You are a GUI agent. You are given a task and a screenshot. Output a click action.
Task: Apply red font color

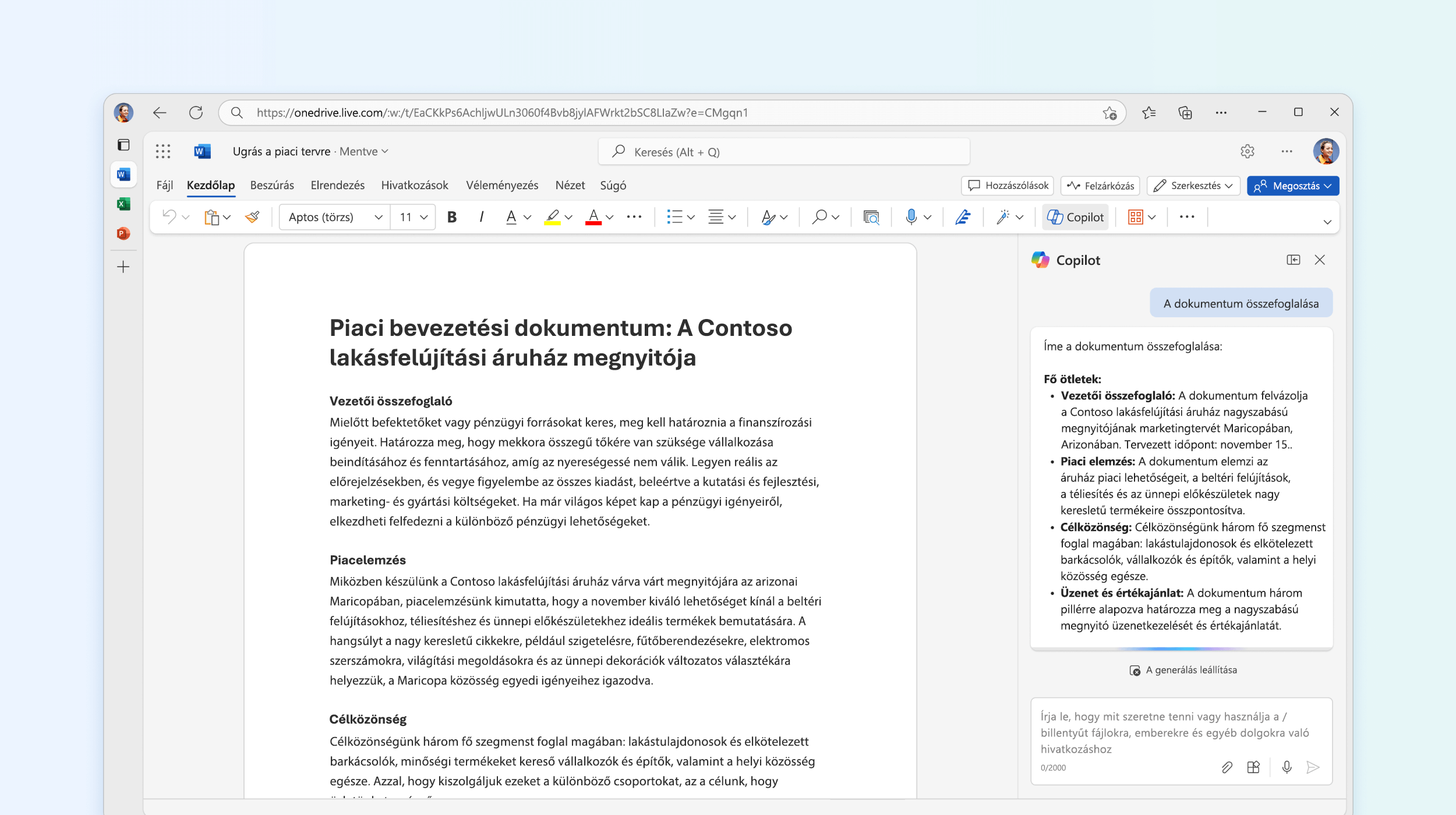point(593,217)
